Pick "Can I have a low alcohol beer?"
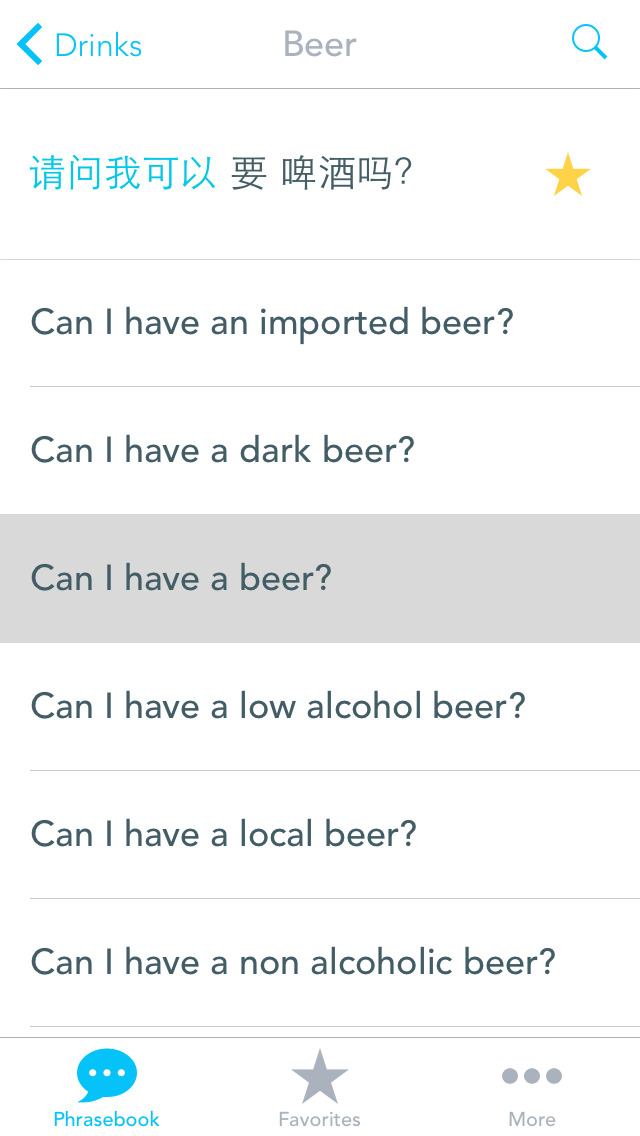Image resolution: width=640 pixels, height=1136 pixels. [278, 707]
